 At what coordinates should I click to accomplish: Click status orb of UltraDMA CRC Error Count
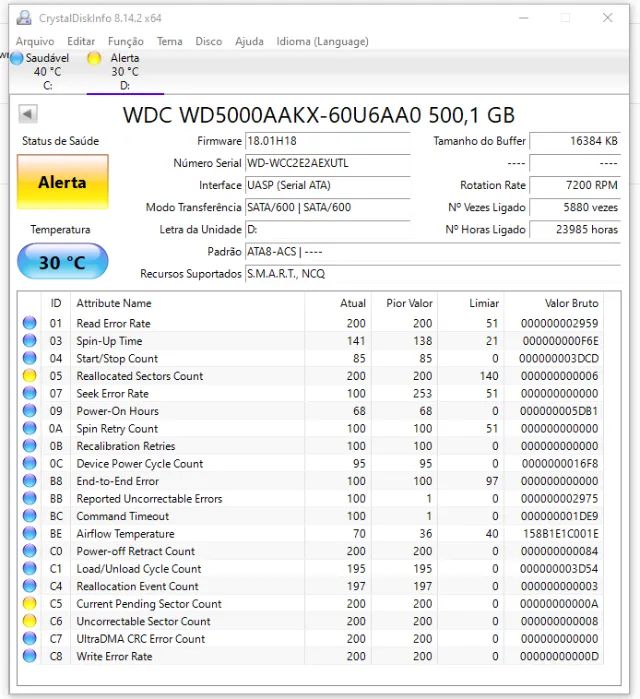pos(29,638)
